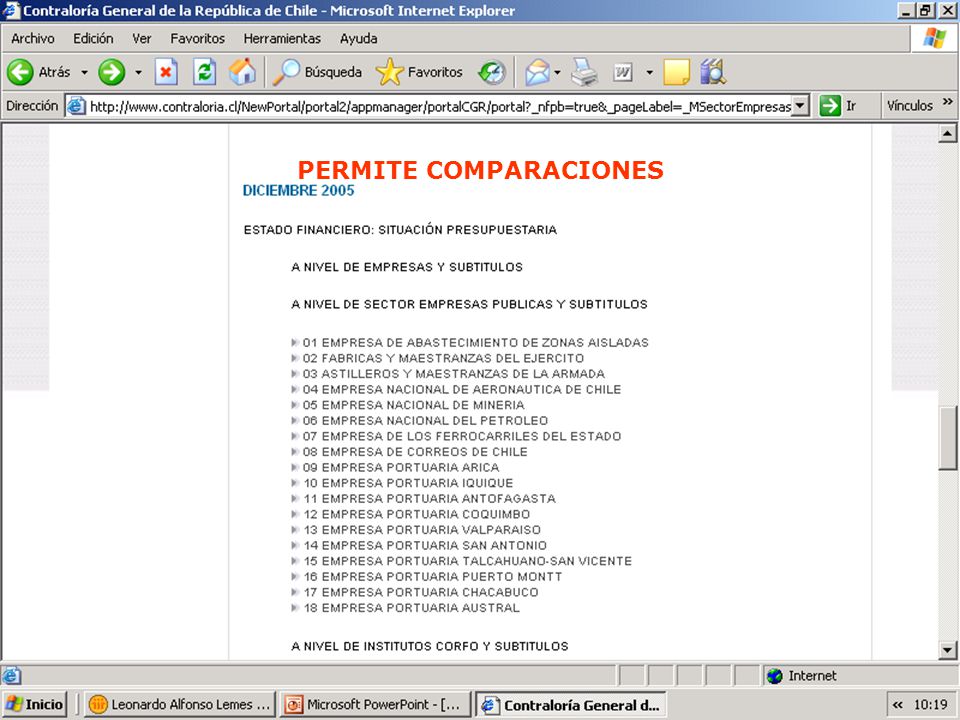Image resolution: width=960 pixels, height=720 pixels.
Task: Open the Word edit dropdown arrow
Action: click(649, 72)
